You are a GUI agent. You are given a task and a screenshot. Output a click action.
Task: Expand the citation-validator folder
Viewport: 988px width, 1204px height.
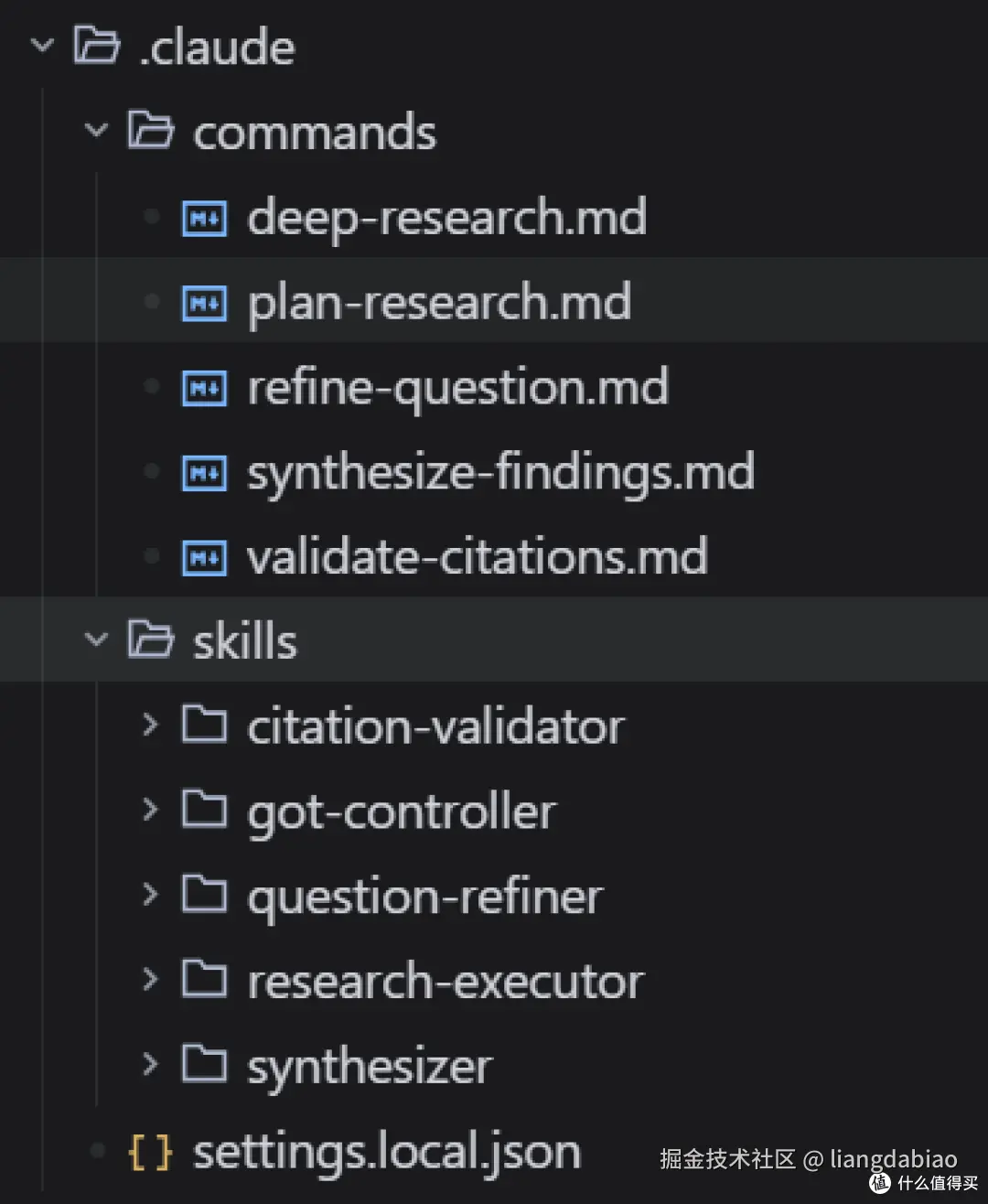[149, 724]
